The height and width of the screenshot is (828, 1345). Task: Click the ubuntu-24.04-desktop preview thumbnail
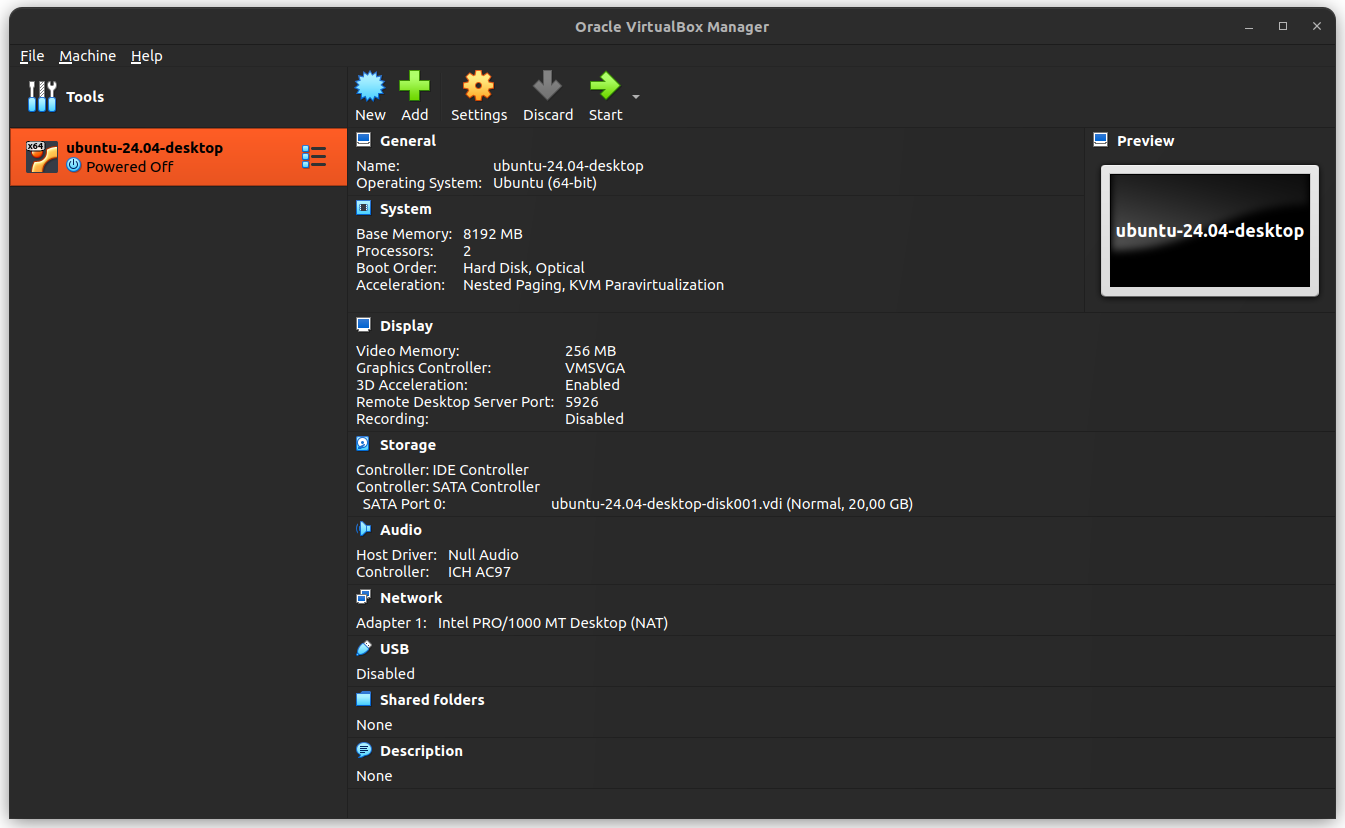pyautogui.click(x=1209, y=230)
